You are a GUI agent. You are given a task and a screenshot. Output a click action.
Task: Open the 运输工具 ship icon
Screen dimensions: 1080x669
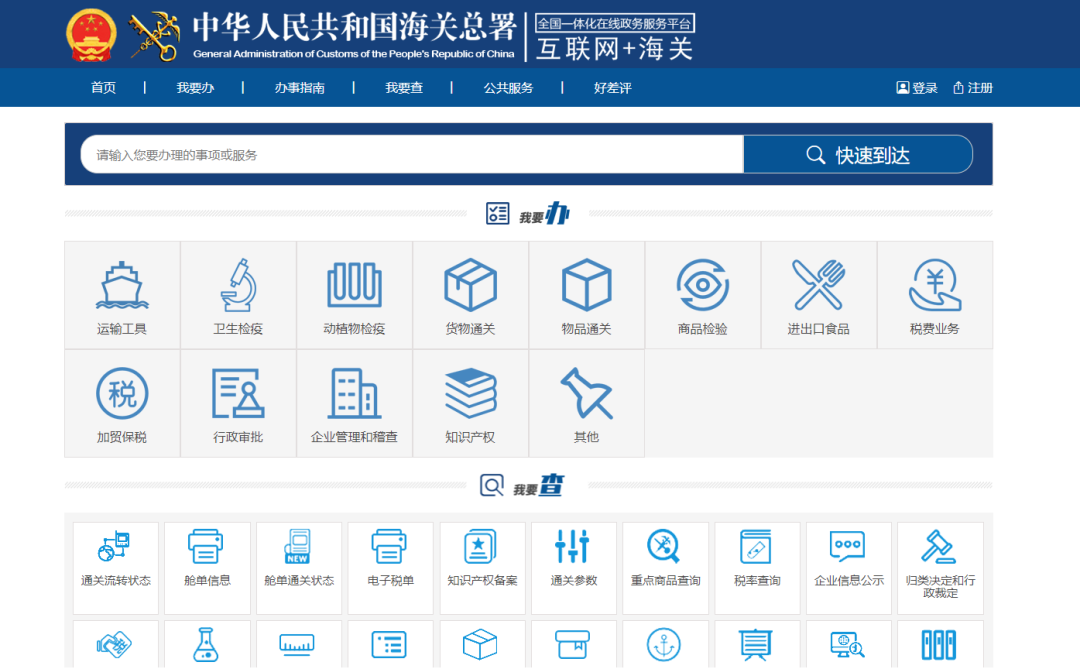[x=122, y=285]
